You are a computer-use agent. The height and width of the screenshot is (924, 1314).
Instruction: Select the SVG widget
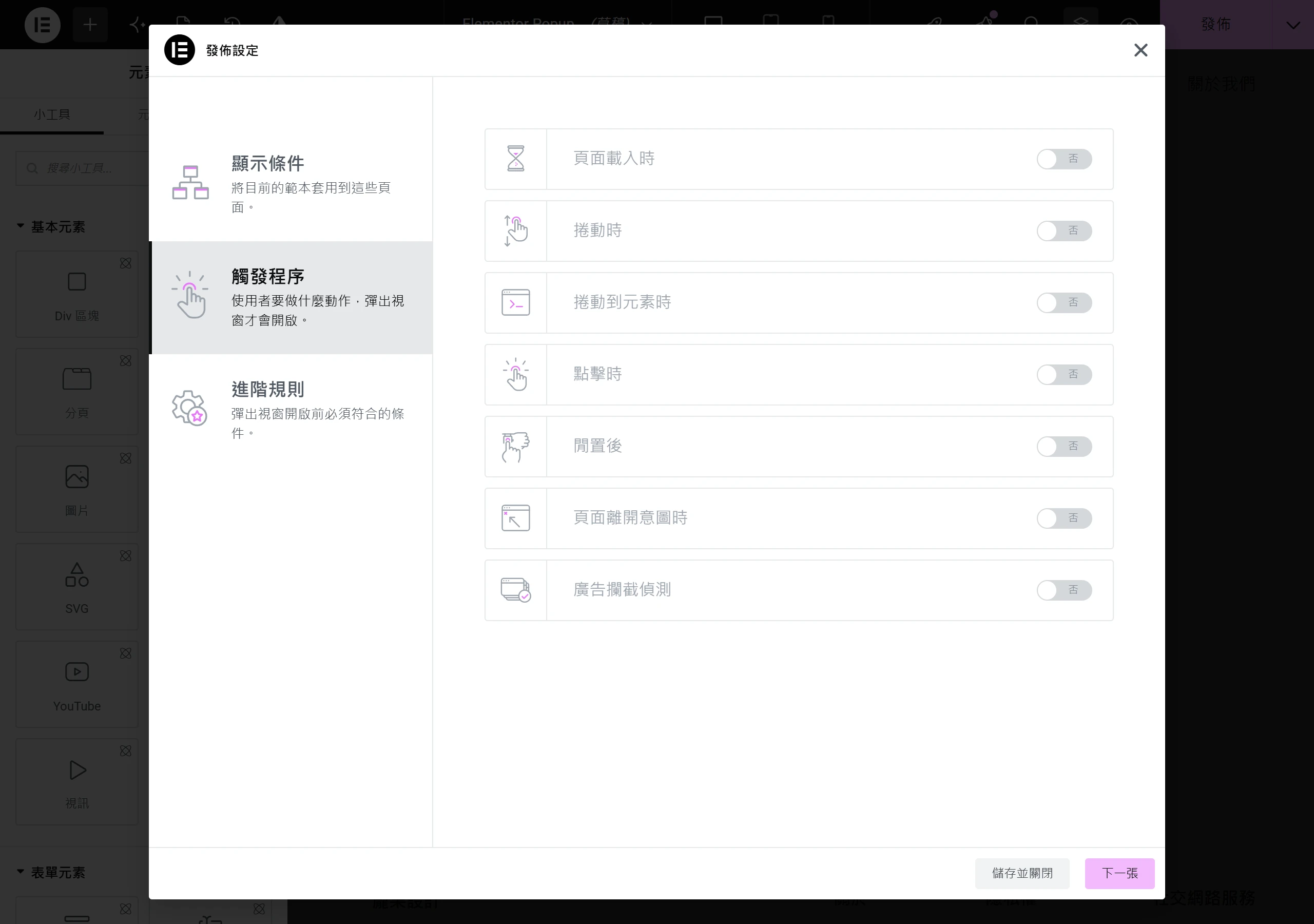click(76, 587)
